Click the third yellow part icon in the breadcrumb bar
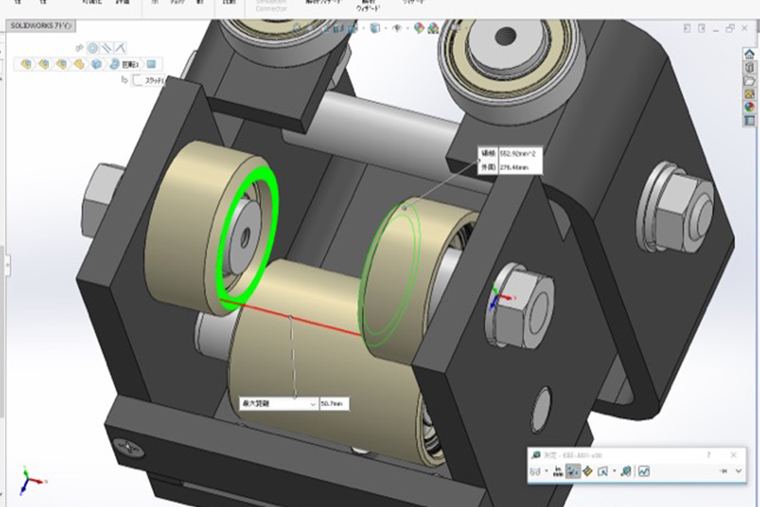This screenshot has height=507, width=760. [x=61, y=64]
